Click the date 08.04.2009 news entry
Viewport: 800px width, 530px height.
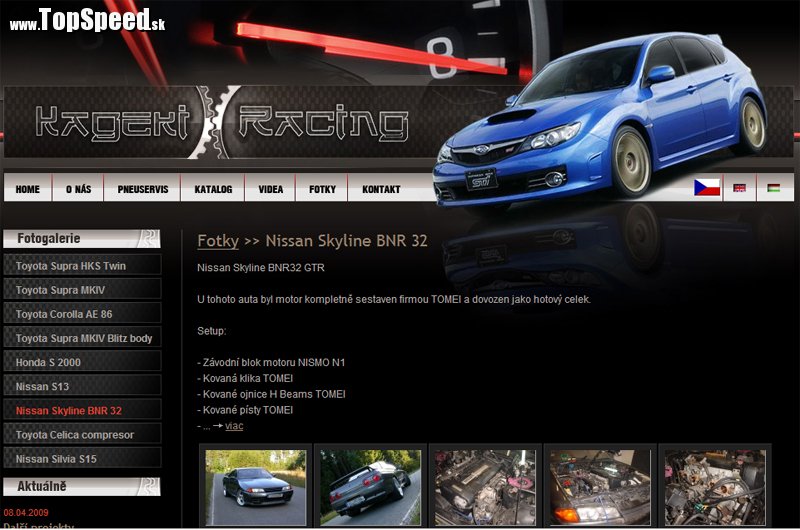pos(26,512)
